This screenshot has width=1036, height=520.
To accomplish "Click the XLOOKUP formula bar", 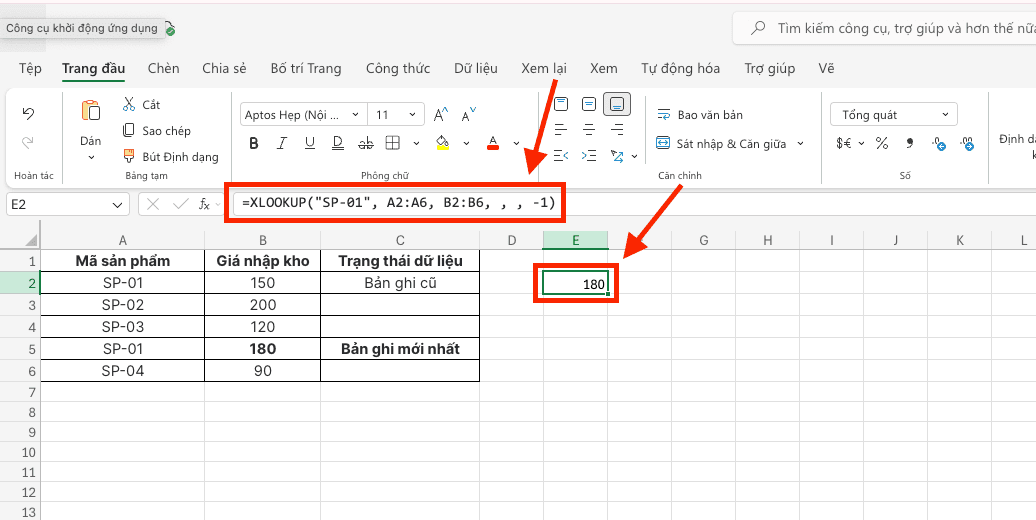I will (x=398, y=204).
